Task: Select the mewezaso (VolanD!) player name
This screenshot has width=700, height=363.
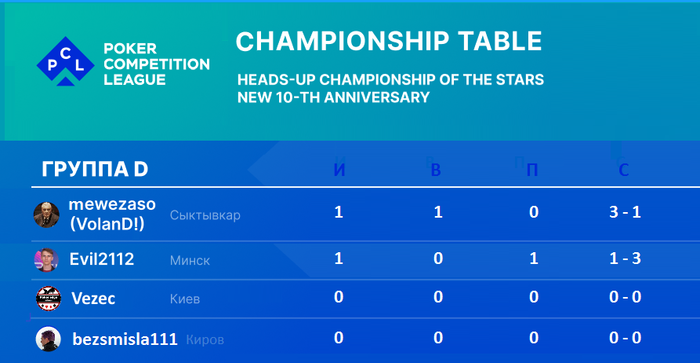Action: [112, 214]
